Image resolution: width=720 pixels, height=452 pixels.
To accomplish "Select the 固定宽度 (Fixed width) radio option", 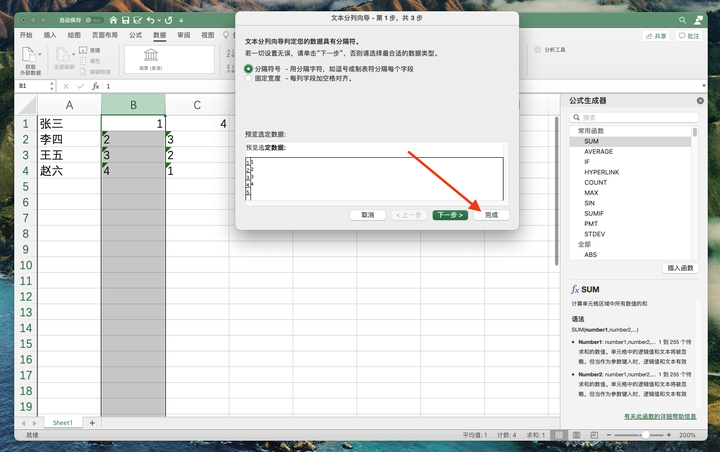I will [x=249, y=77].
